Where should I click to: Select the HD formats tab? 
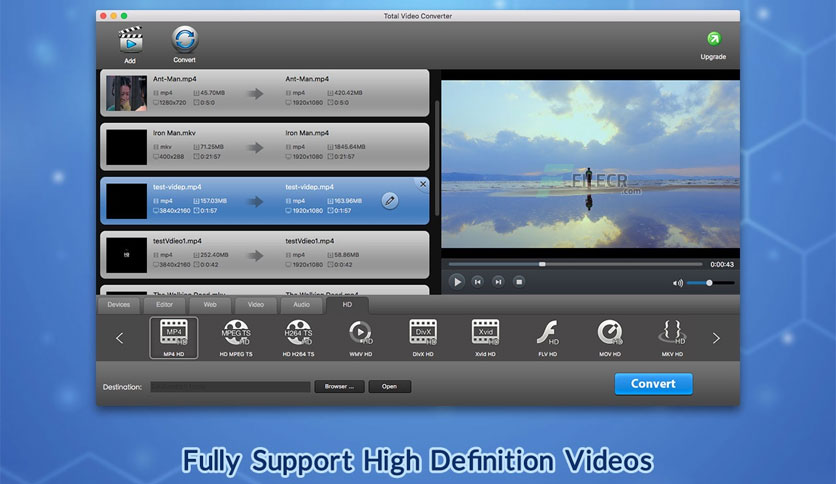(x=347, y=305)
